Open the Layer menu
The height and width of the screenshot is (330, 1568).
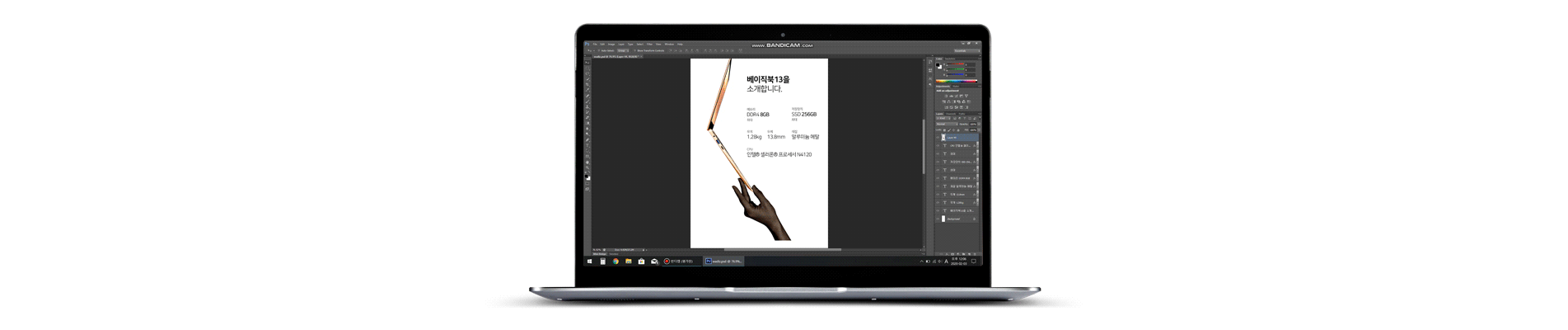pos(621,45)
